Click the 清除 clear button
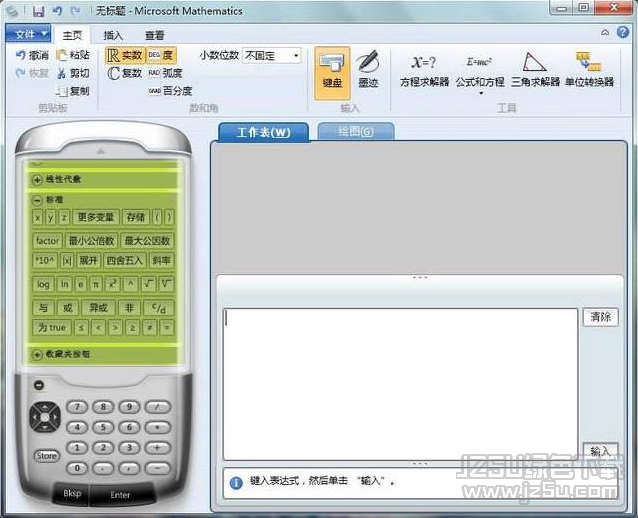638x518 pixels. (601, 317)
